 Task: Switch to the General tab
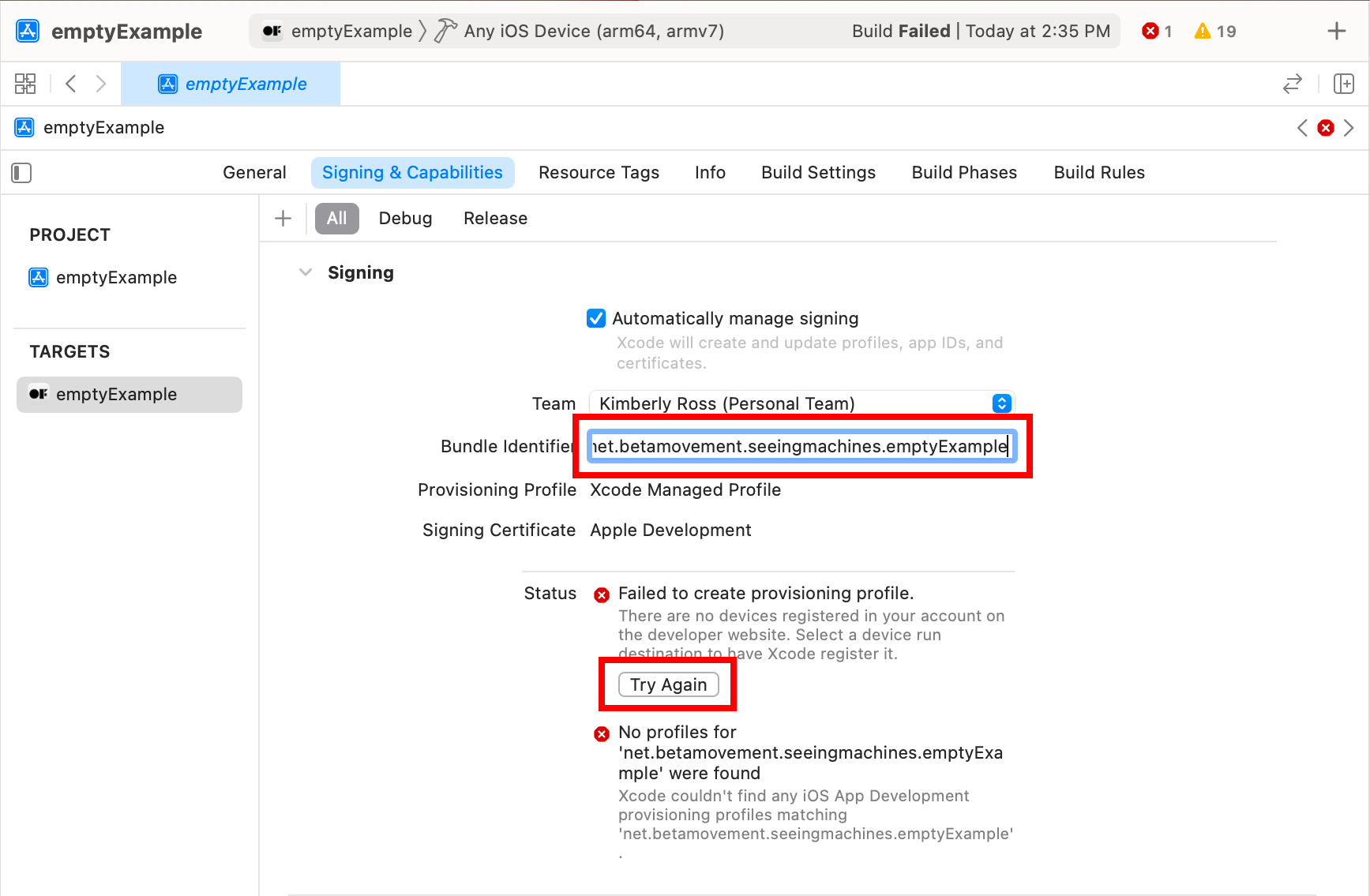point(254,173)
